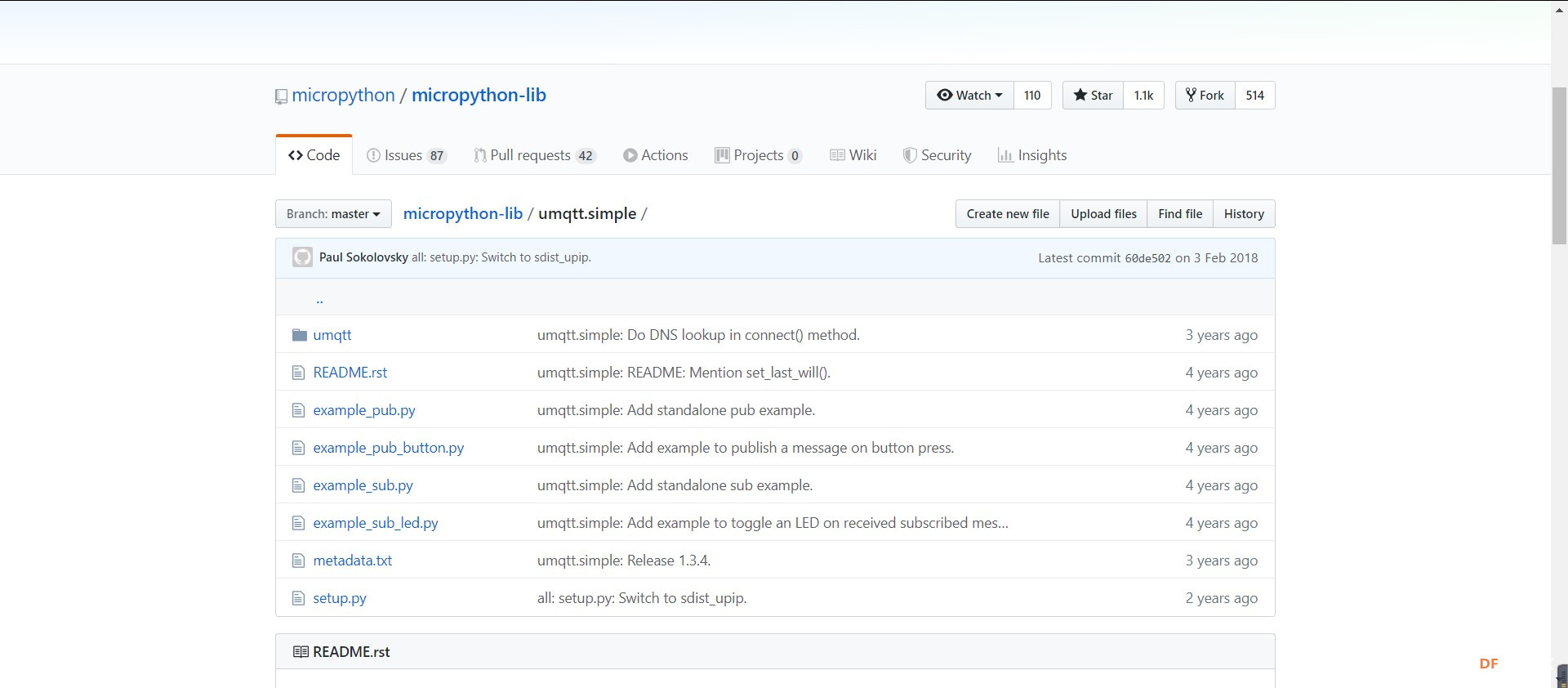This screenshot has height=688, width=1568.
Task: Click the file icon beside metadata.txt
Action: [298, 561]
